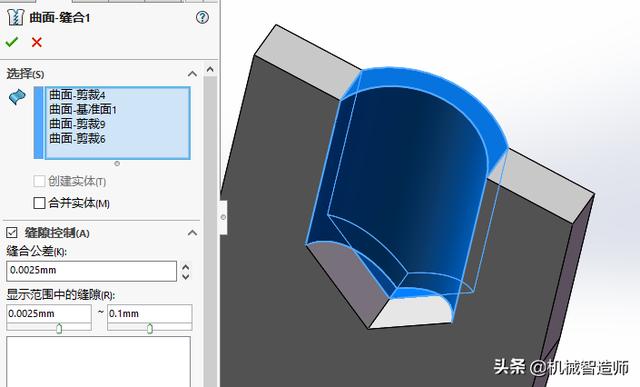Click the panel scrollbar up arrow
Screen dimensions: 640x387
coord(210,69)
